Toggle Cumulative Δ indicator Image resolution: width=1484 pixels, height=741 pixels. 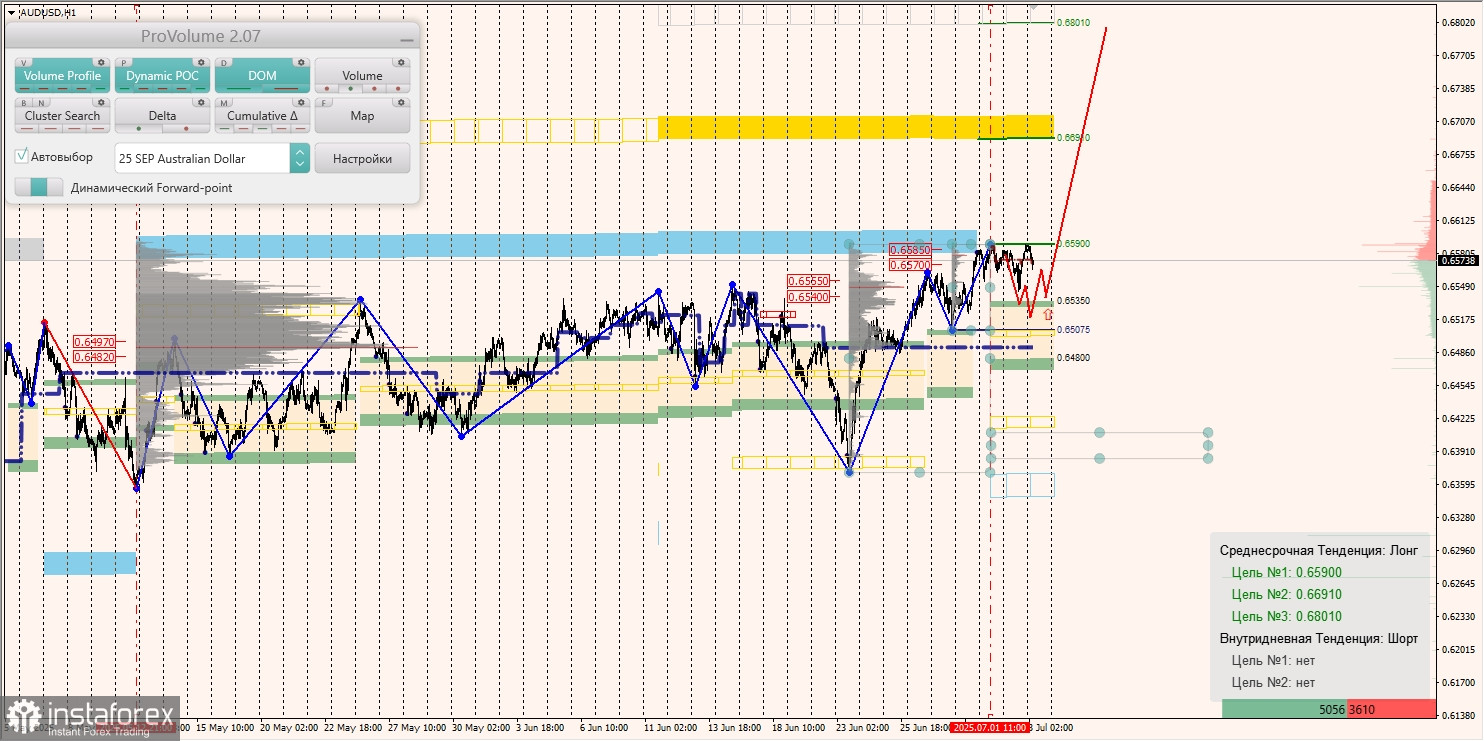[x=262, y=115]
